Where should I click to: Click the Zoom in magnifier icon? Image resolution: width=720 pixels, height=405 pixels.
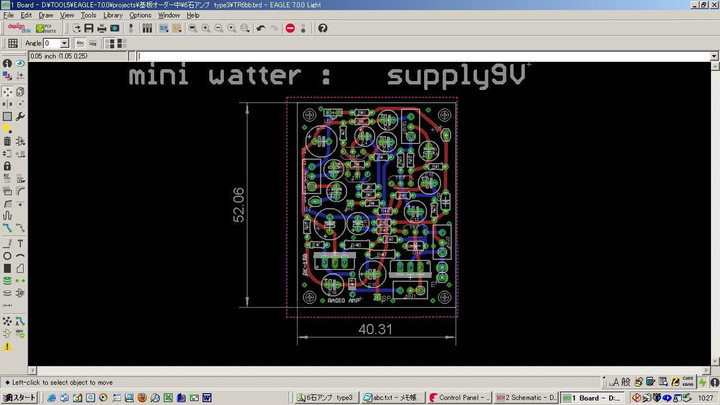tap(205, 28)
